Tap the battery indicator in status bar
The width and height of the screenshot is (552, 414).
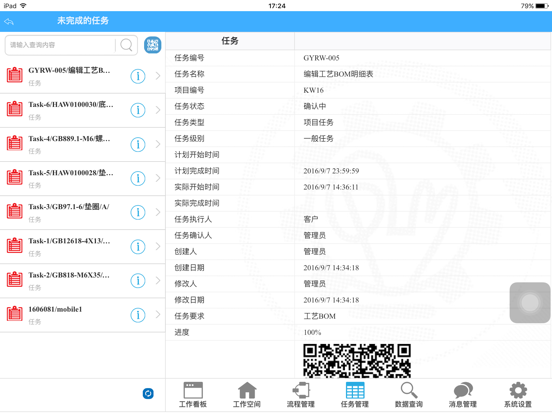pos(541,6)
